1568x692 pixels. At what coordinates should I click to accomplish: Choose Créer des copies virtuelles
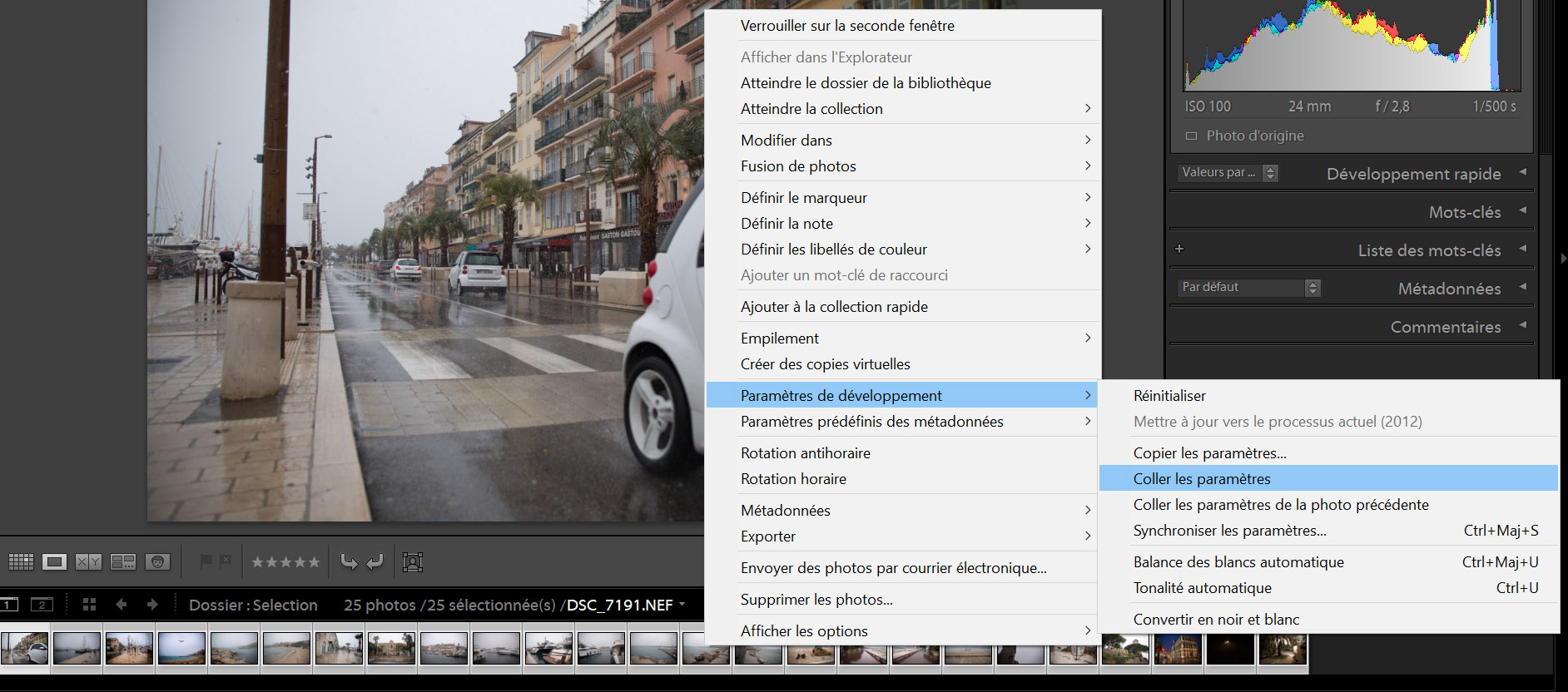point(903,364)
